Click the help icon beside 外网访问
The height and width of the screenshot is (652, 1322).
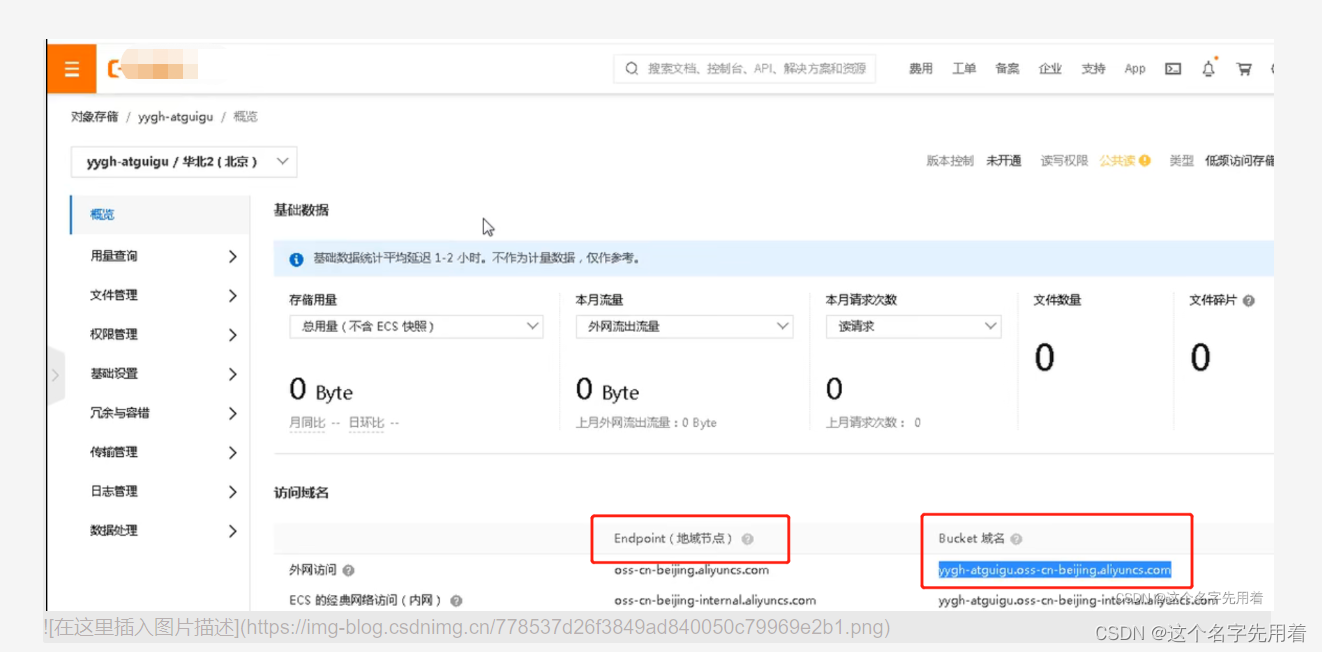point(348,571)
